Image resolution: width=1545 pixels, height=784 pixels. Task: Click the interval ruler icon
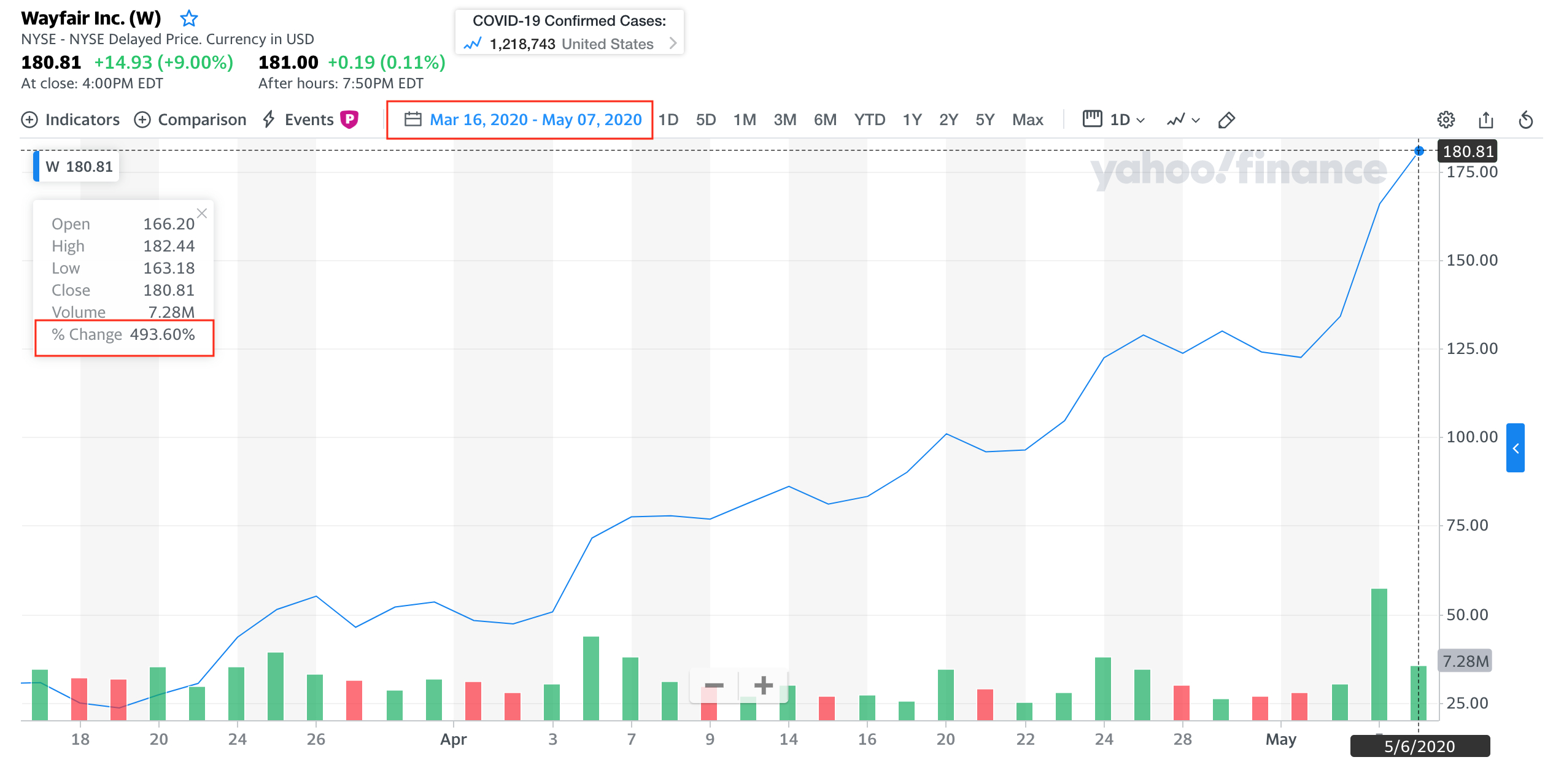pos(1093,118)
